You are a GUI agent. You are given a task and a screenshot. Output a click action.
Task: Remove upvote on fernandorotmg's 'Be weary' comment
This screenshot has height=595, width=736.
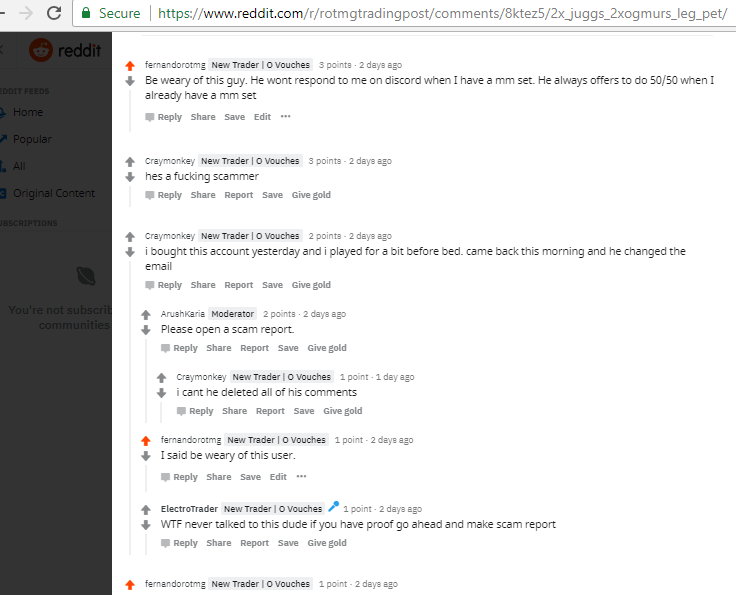130,66
